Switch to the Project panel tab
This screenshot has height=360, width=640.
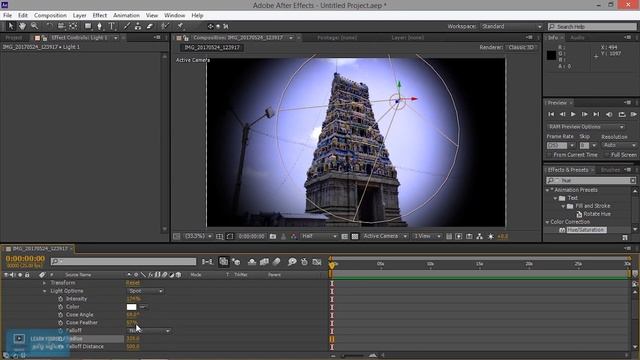click(x=13, y=38)
